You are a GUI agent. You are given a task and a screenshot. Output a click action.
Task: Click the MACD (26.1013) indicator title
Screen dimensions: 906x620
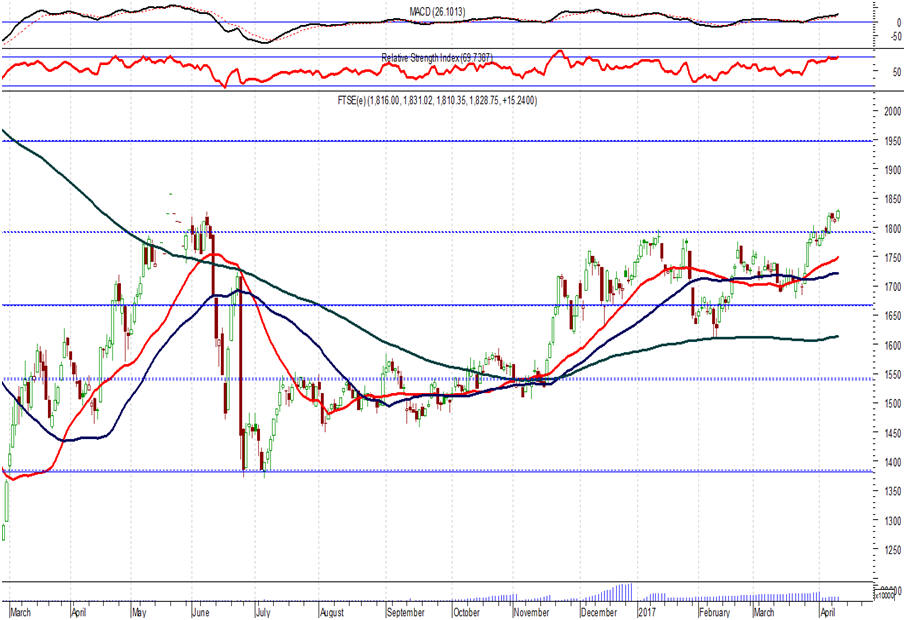tap(437, 12)
